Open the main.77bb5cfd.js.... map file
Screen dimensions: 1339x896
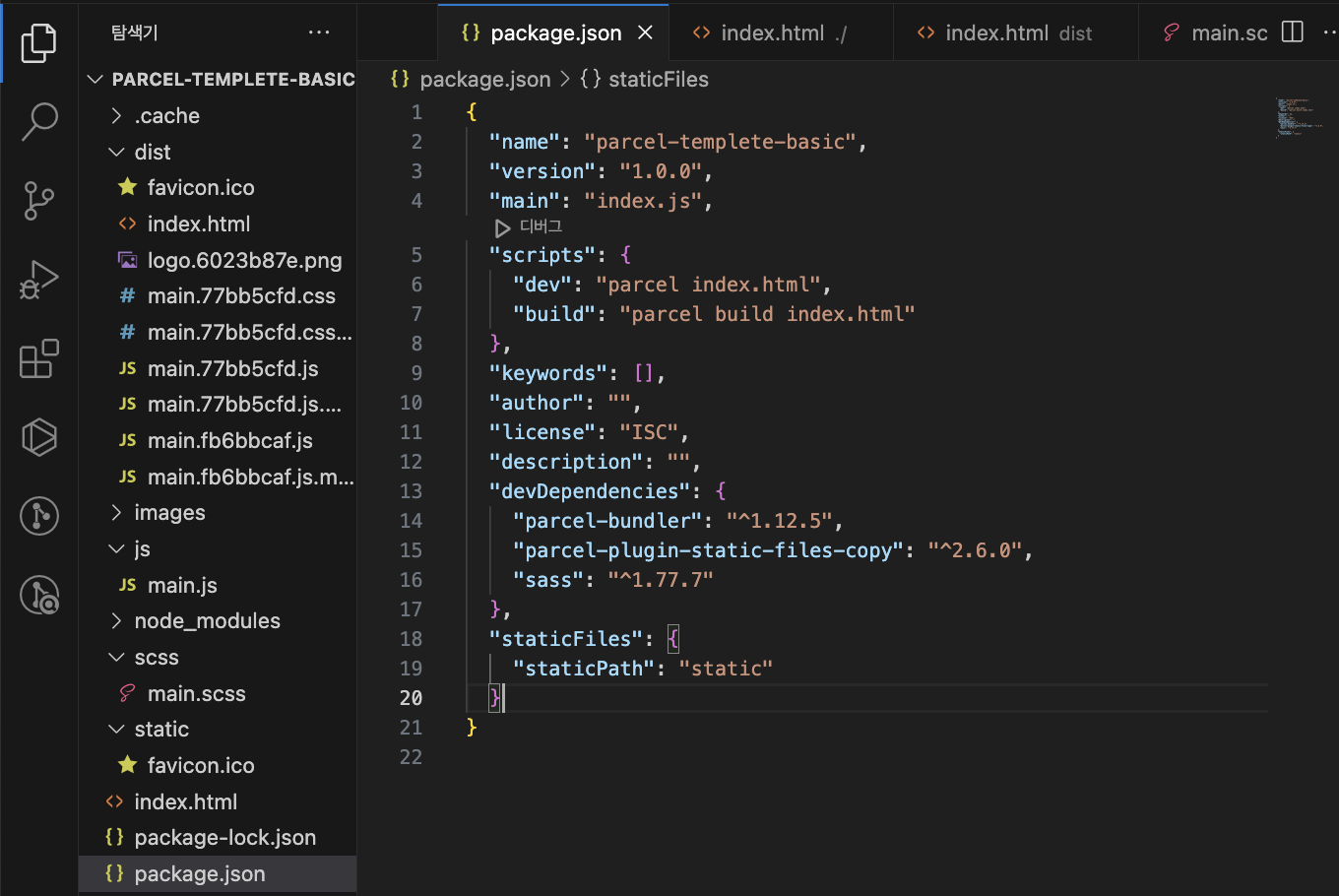pos(219,404)
